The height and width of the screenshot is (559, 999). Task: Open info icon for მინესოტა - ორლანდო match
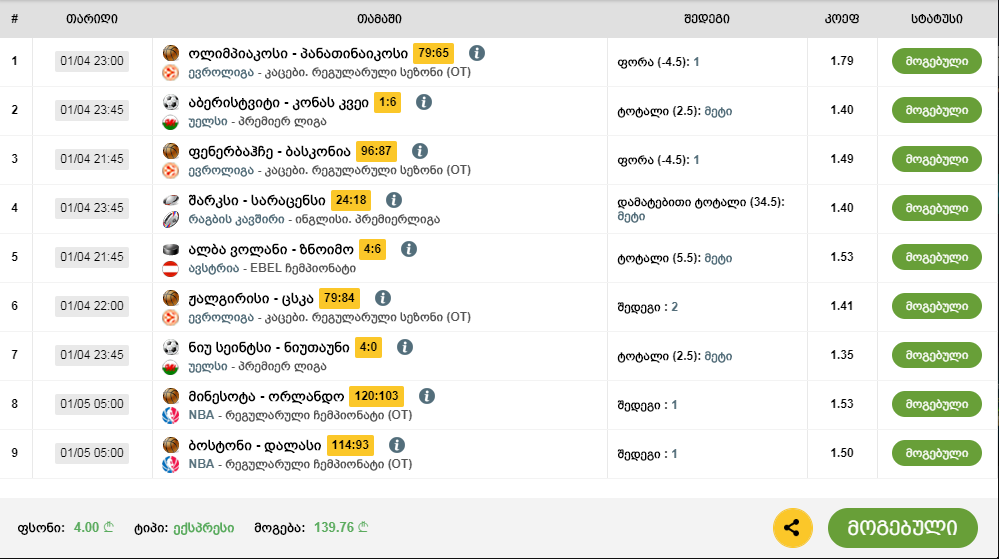pos(427,396)
